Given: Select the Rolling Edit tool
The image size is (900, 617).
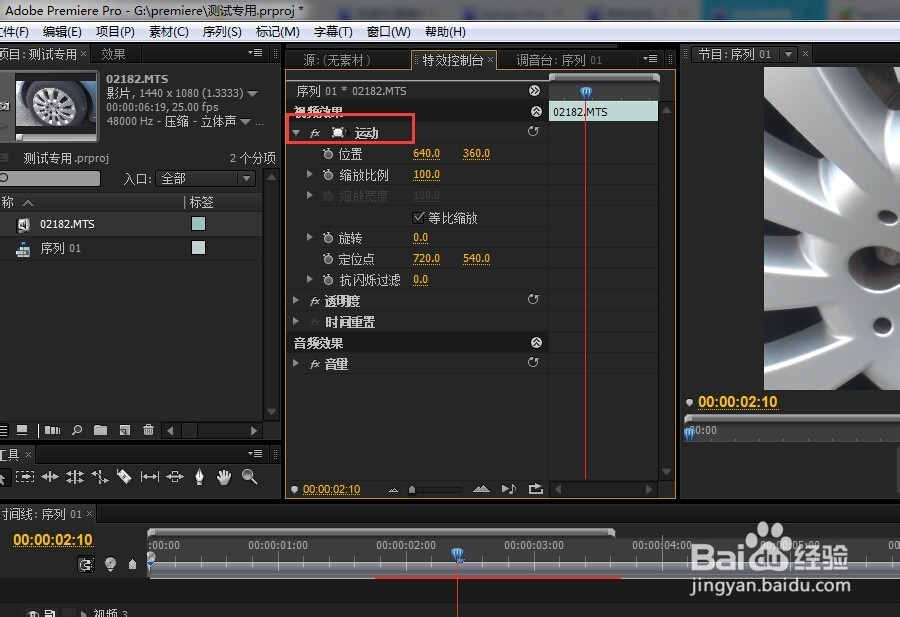Looking at the screenshot, I should 75,476.
